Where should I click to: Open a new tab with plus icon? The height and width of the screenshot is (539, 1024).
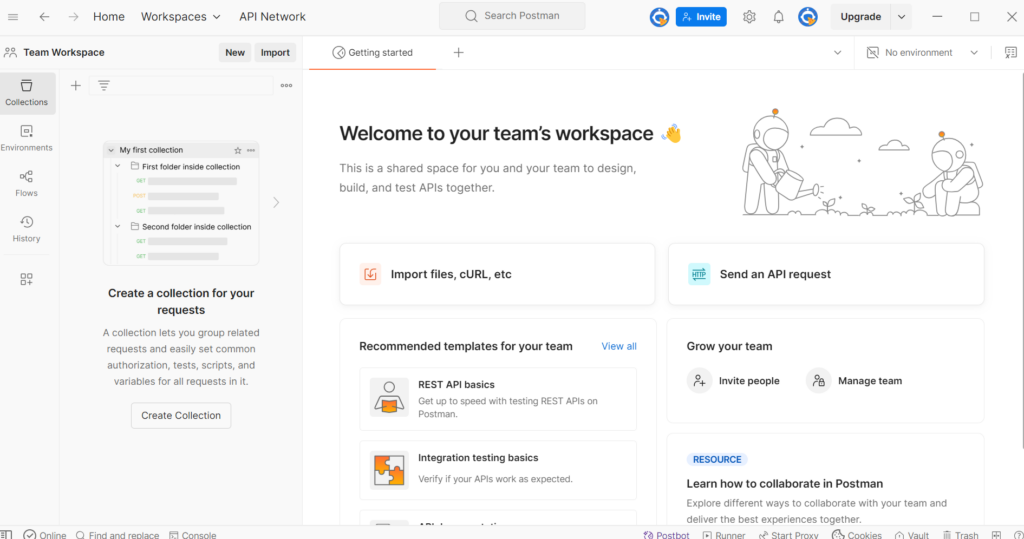(x=458, y=52)
